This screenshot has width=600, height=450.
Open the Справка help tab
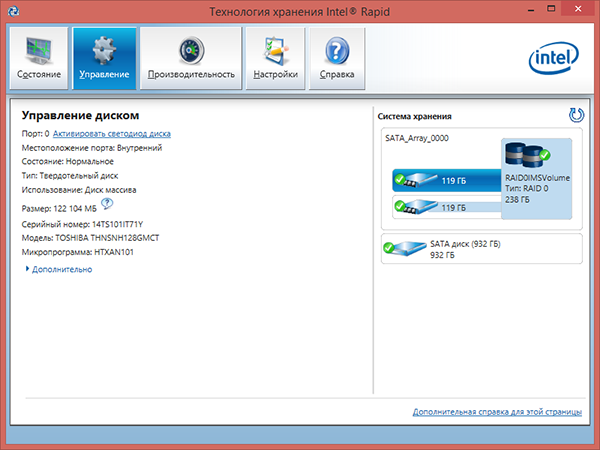337,58
